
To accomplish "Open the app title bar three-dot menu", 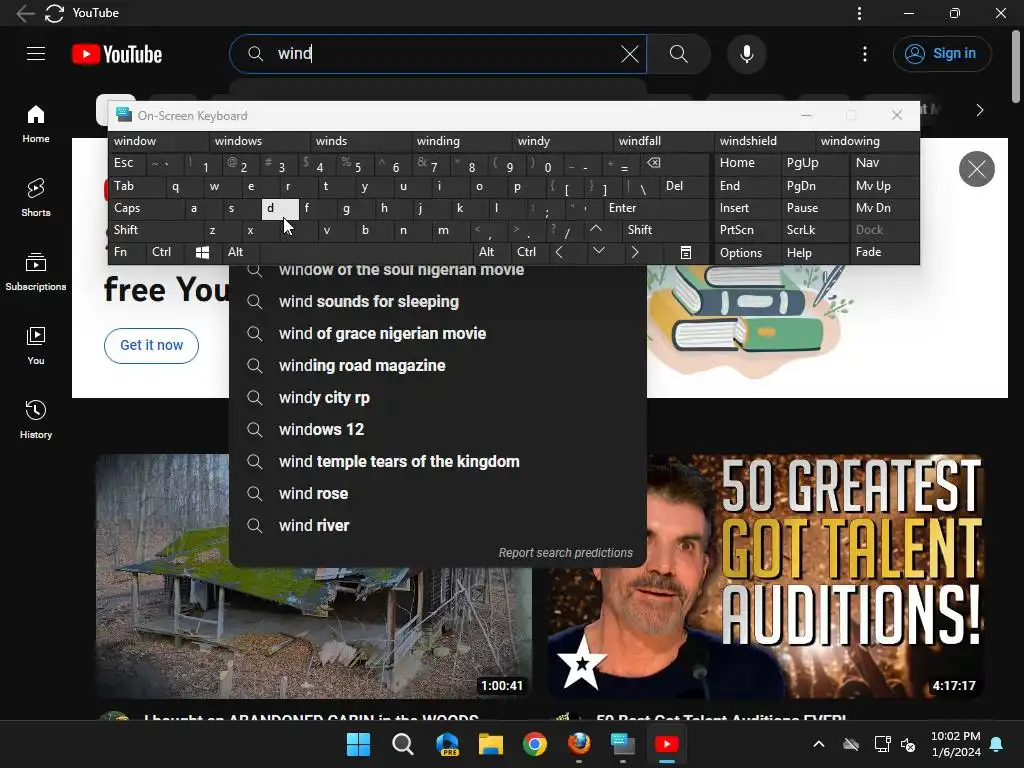I will pyautogui.click(x=859, y=13).
